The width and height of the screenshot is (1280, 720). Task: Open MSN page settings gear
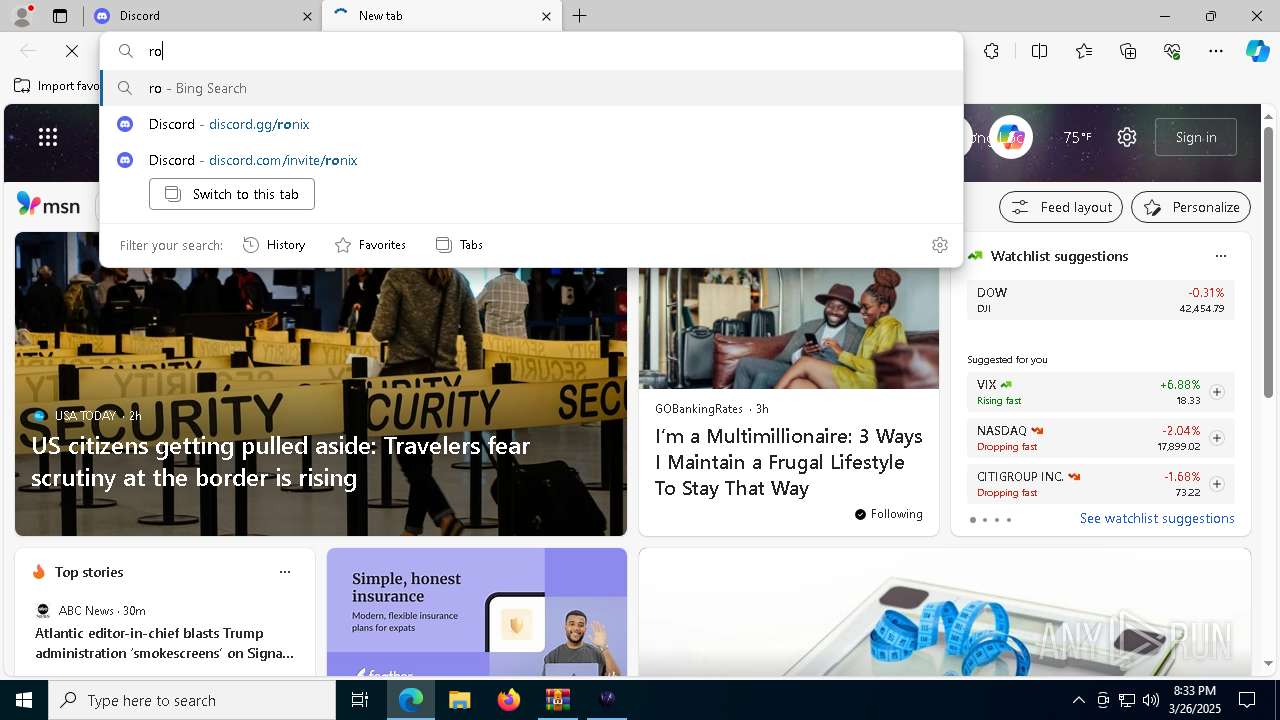(x=1127, y=137)
